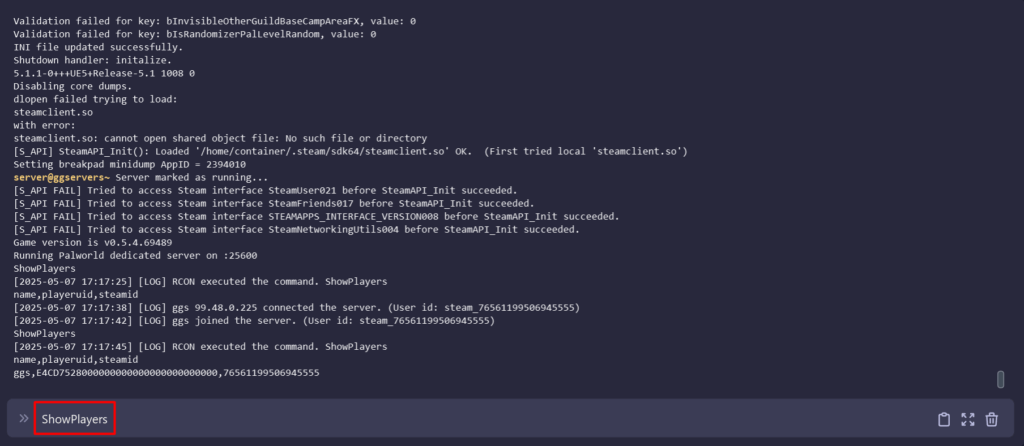Viewport: 1024px width, 446px height.
Task: Click the clipboard copy icon
Action: 943,419
